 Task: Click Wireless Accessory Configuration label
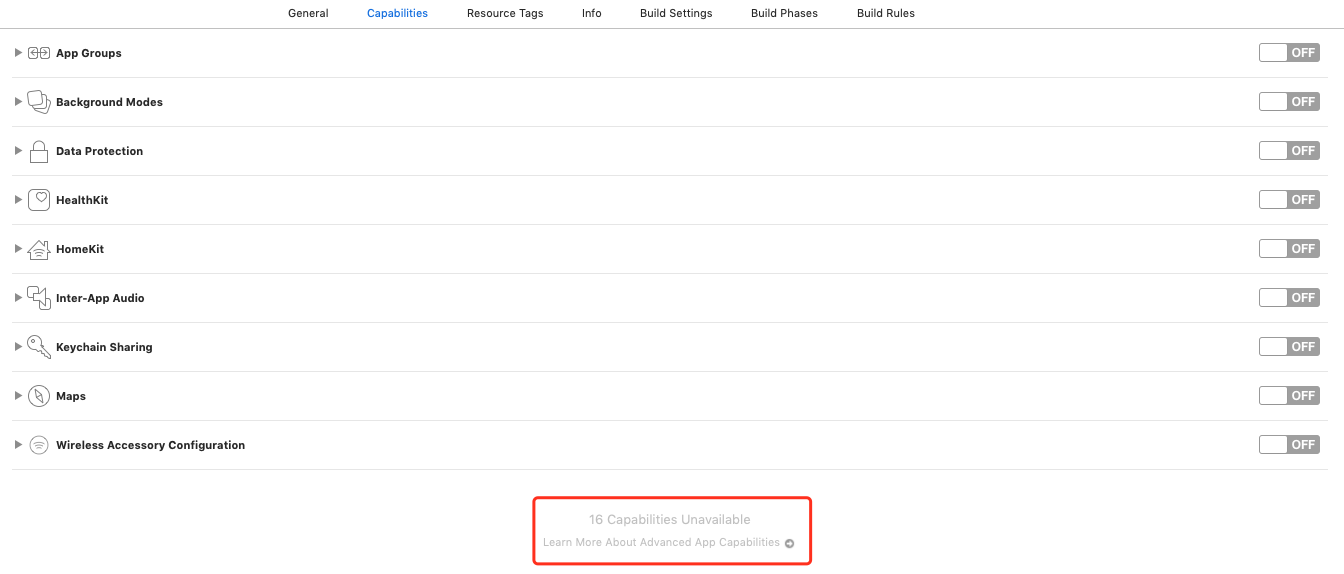pyautogui.click(x=150, y=445)
